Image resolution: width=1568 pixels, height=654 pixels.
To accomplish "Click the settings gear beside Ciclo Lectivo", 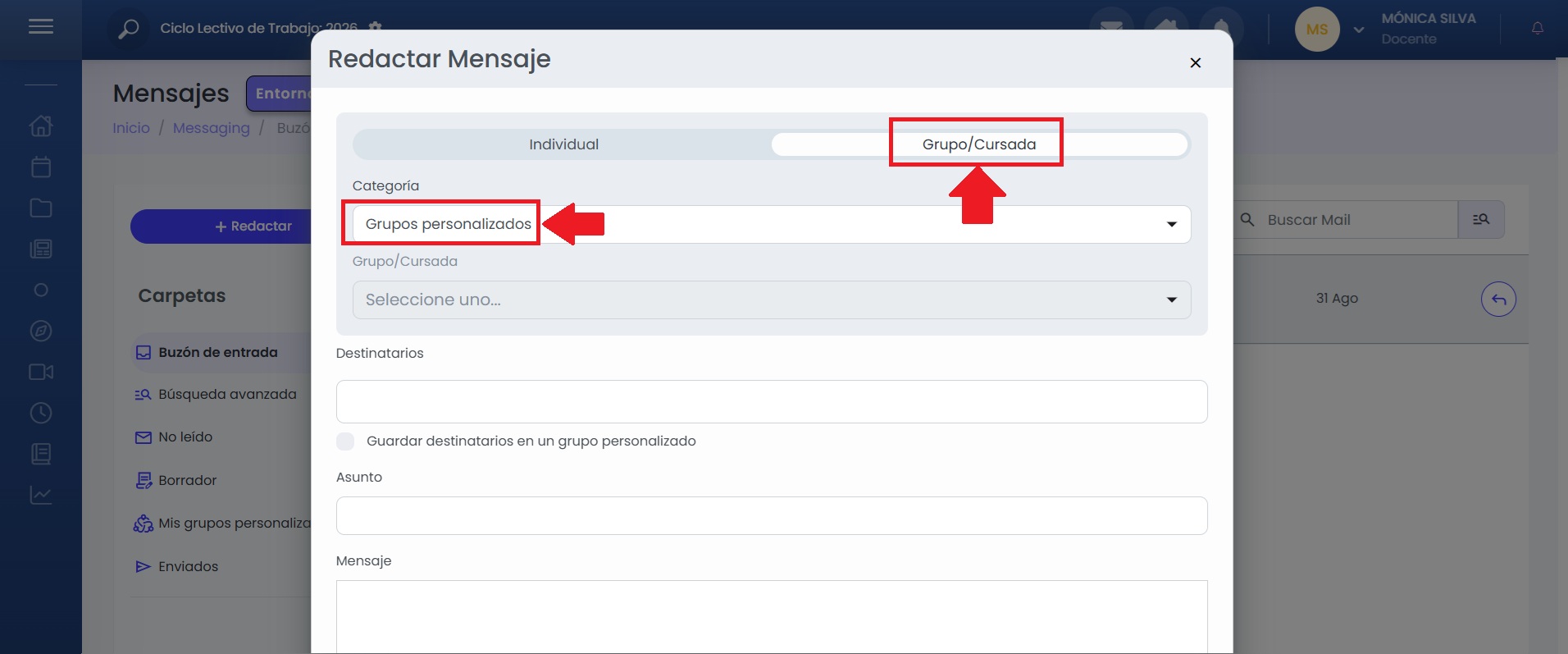I will click(x=376, y=27).
